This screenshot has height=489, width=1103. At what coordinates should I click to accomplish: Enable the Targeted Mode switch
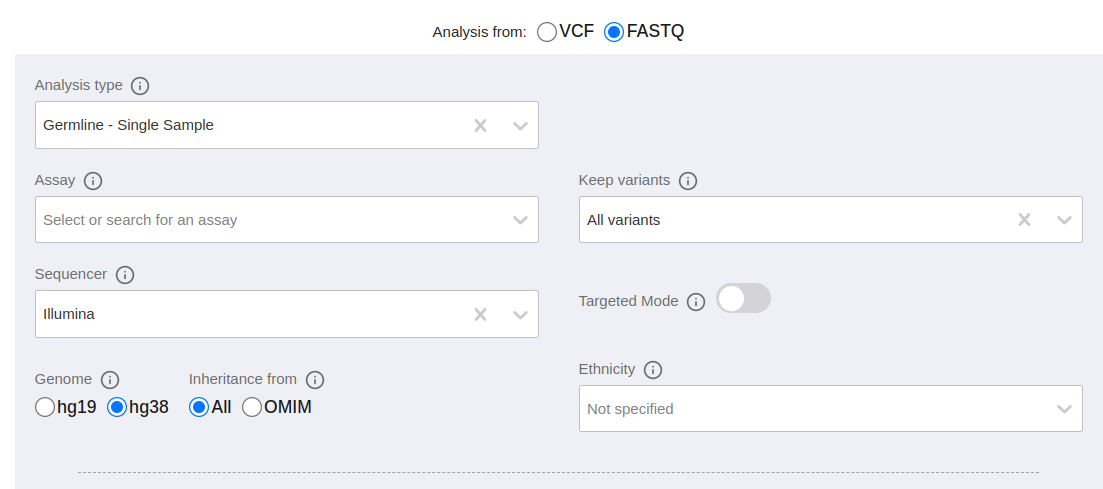click(744, 298)
